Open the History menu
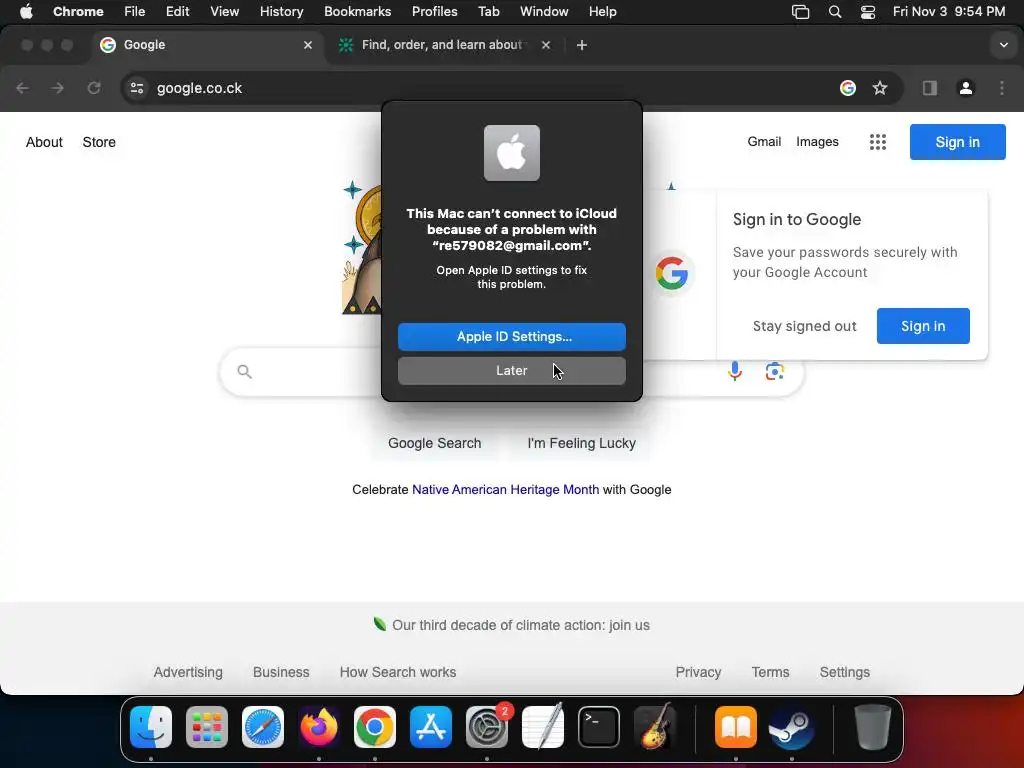 (x=281, y=12)
